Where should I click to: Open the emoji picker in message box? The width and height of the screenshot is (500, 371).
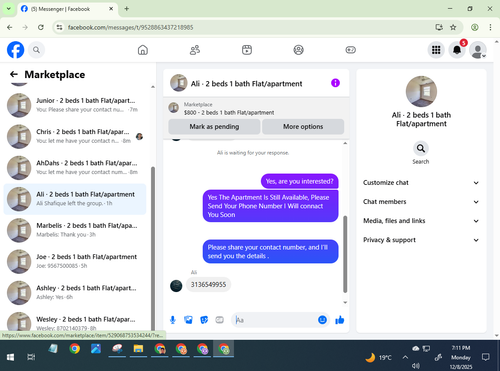point(322,320)
